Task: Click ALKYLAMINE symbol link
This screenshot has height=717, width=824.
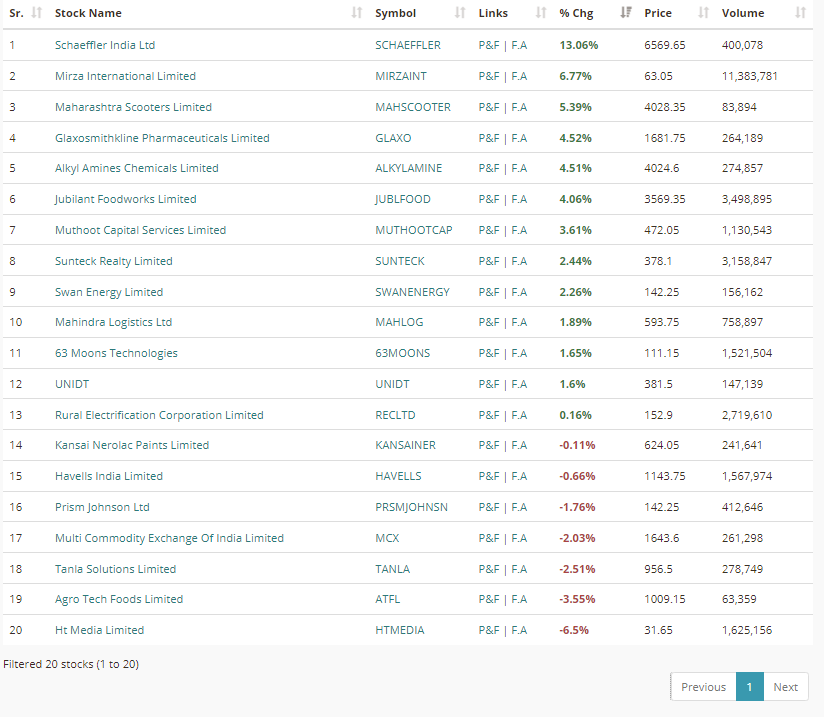Action: pyautogui.click(x=408, y=168)
